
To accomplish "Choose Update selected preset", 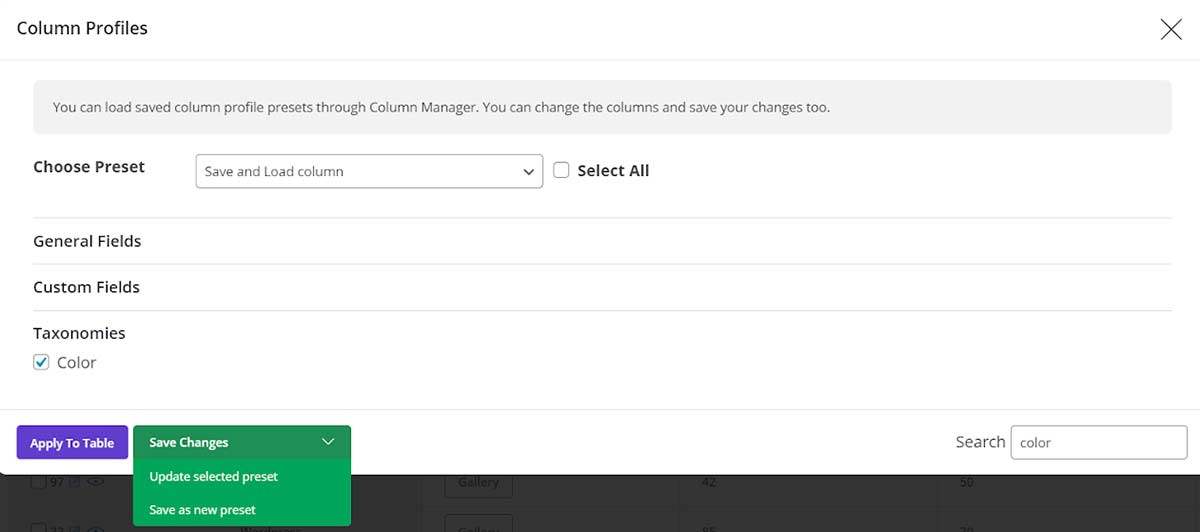I will [x=213, y=477].
